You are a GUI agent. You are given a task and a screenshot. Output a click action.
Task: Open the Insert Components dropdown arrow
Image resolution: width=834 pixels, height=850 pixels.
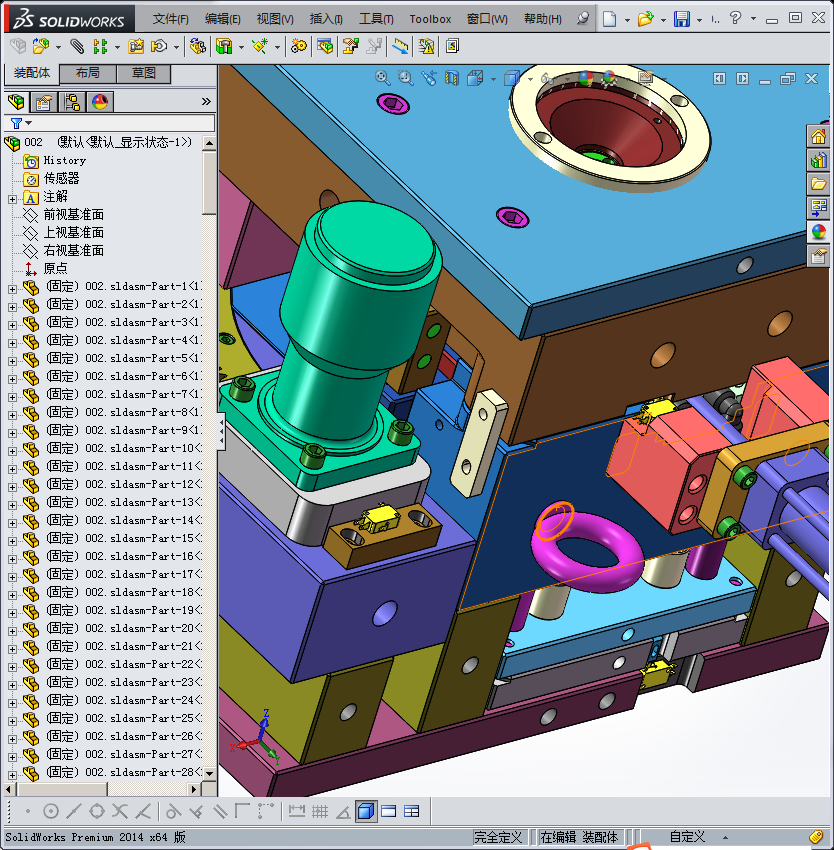click(x=58, y=47)
